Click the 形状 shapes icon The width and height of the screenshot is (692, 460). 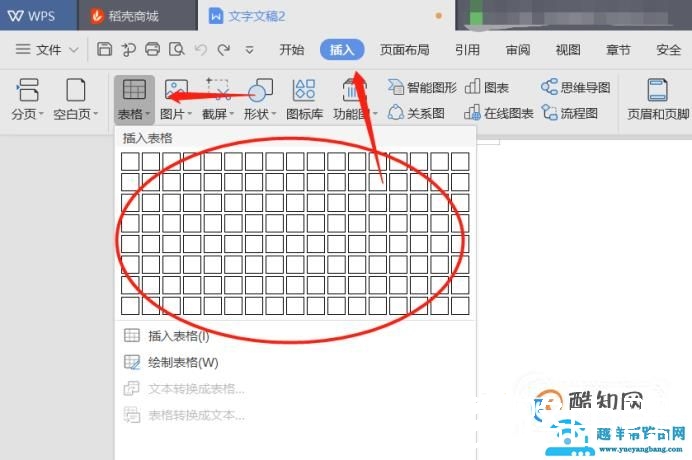click(x=260, y=90)
